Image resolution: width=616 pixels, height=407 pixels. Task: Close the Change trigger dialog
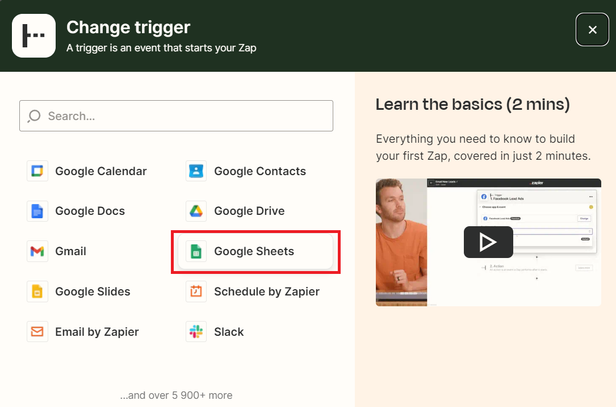pos(592,29)
